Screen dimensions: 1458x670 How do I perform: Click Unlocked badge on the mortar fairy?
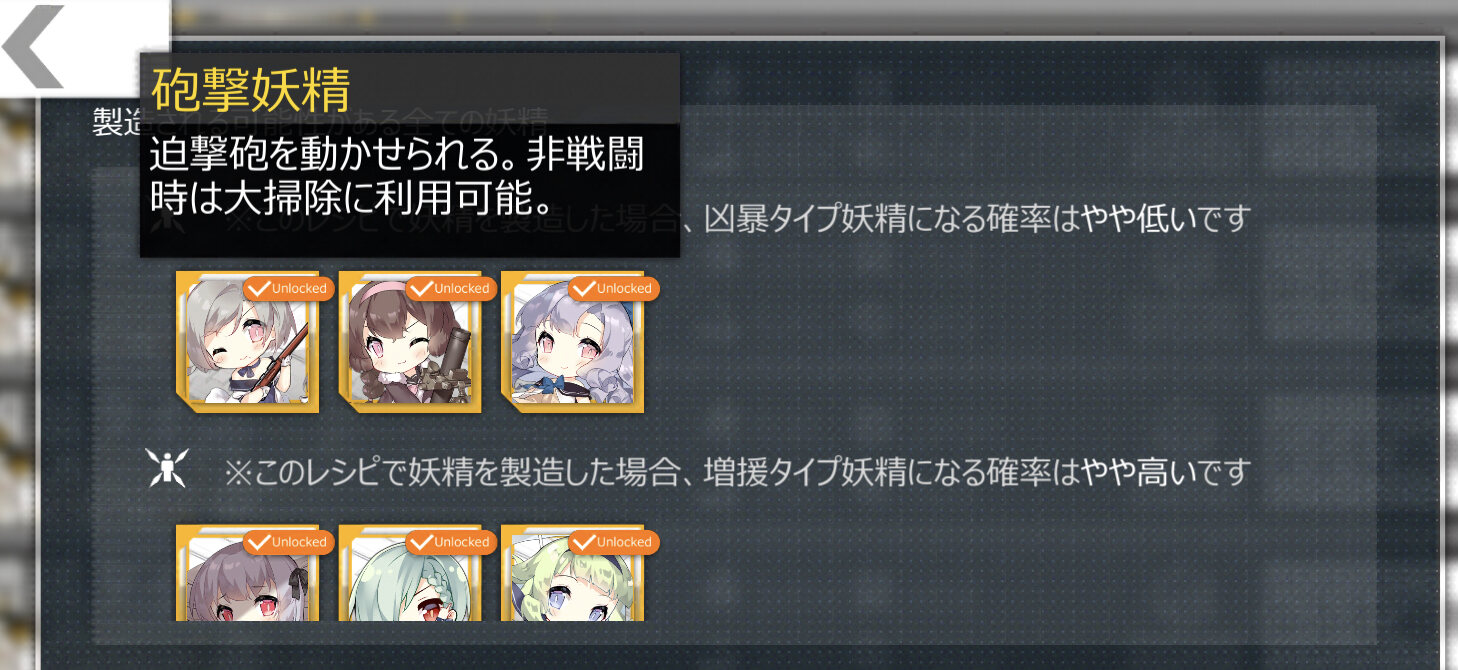click(x=450, y=288)
